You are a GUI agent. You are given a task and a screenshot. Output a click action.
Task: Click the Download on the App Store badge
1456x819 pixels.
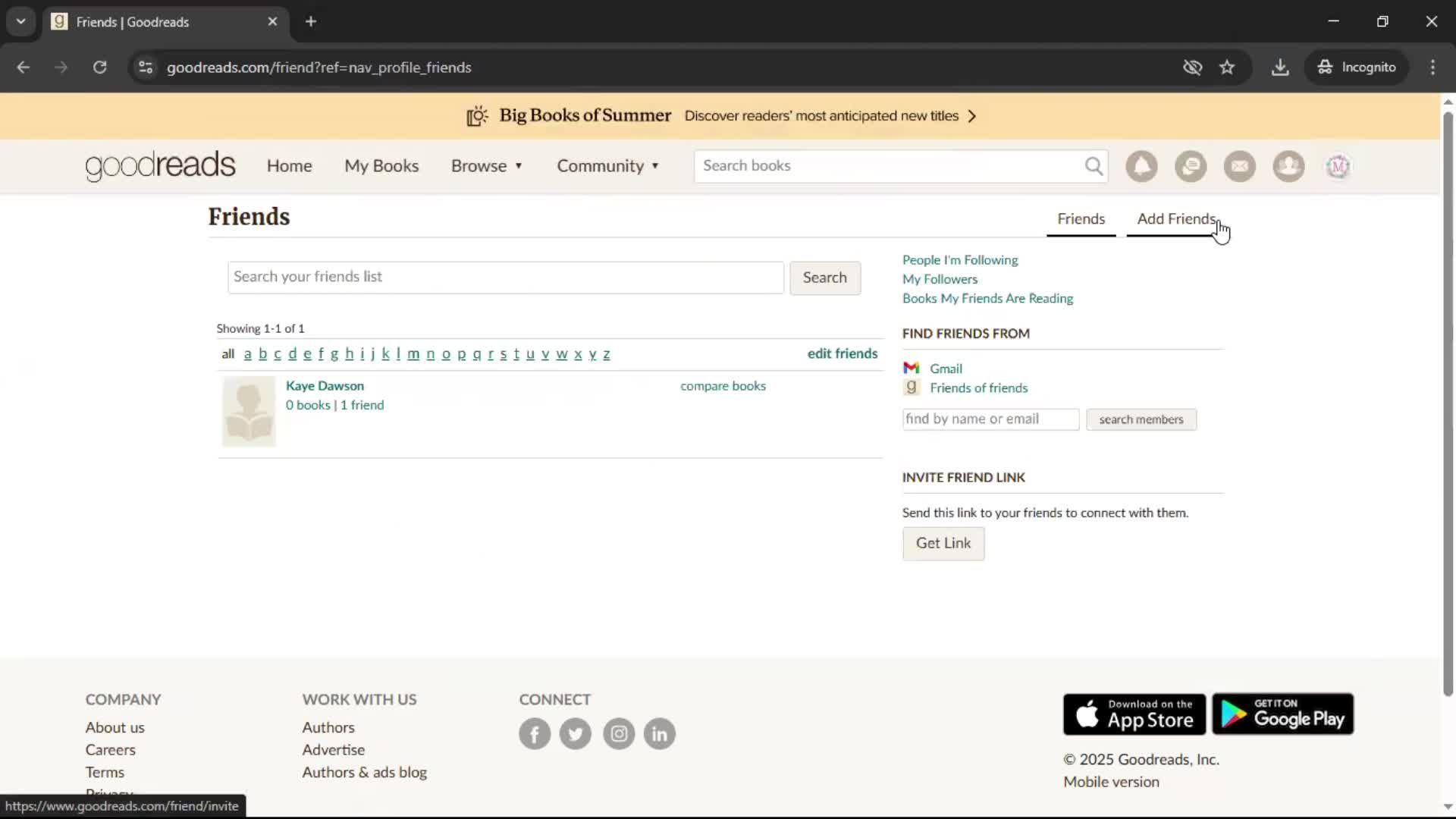(1134, 714)
